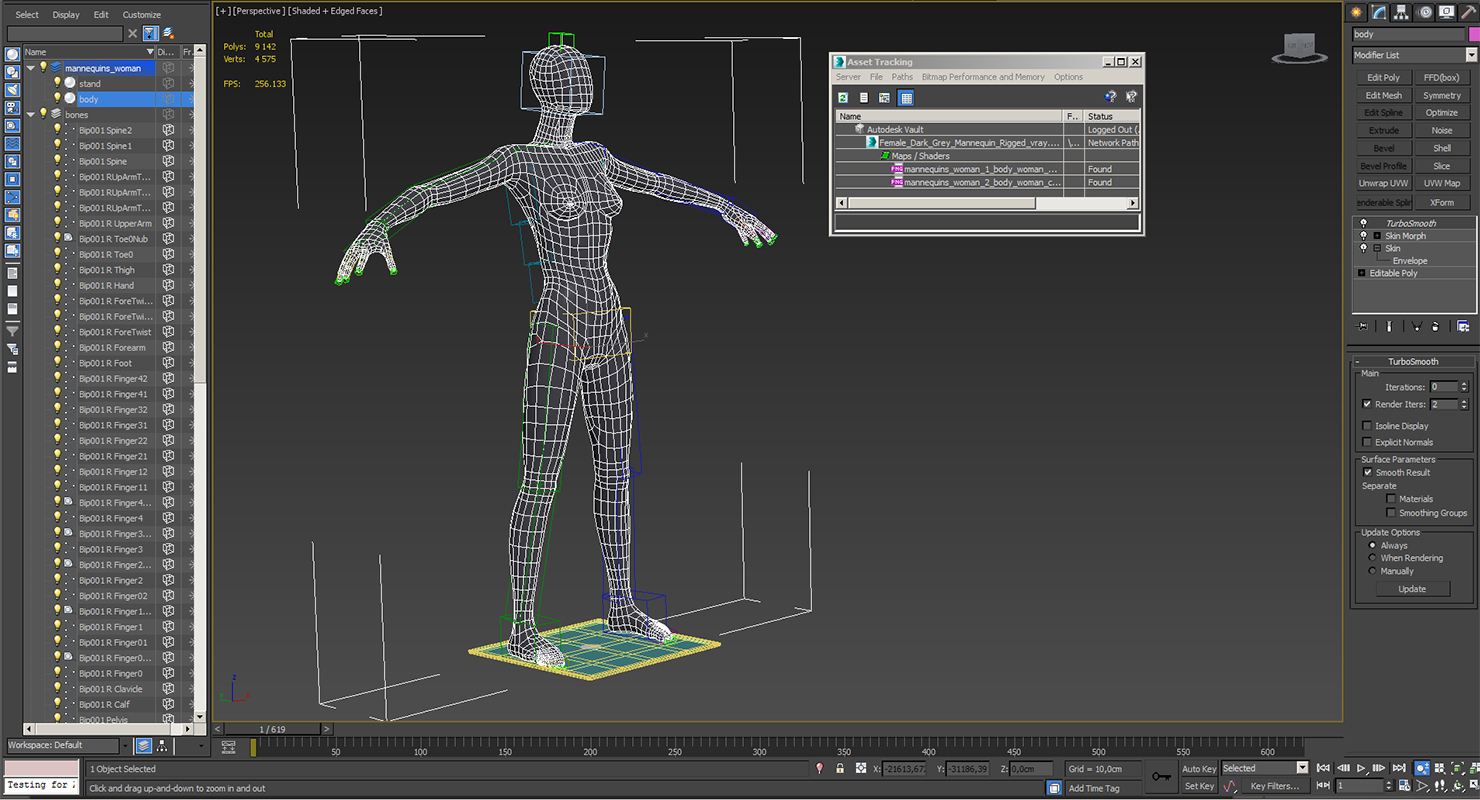1480x800 pixels.
Task: Open the Display menu in Scene Explorer
Action: tap(66, 15)
